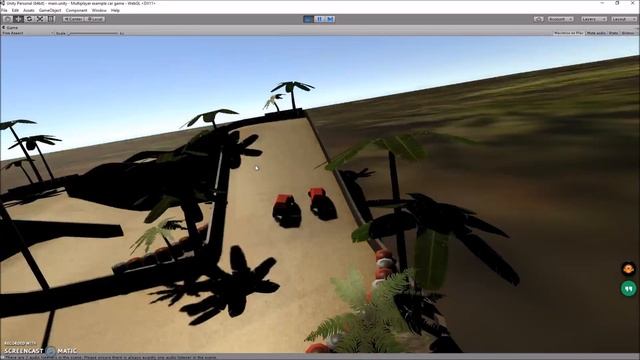Click the left red car in game
640x360 pixels.
pos(287,211)
